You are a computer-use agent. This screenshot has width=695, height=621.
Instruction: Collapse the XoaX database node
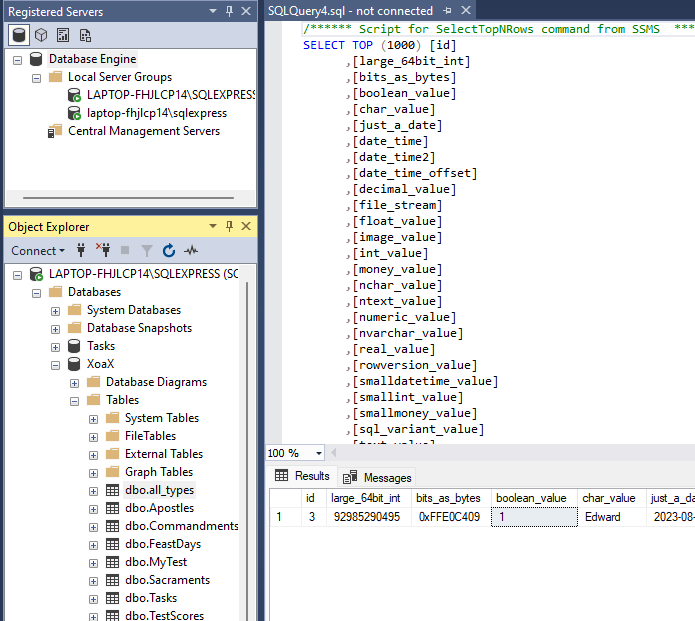tap(55, 366)
